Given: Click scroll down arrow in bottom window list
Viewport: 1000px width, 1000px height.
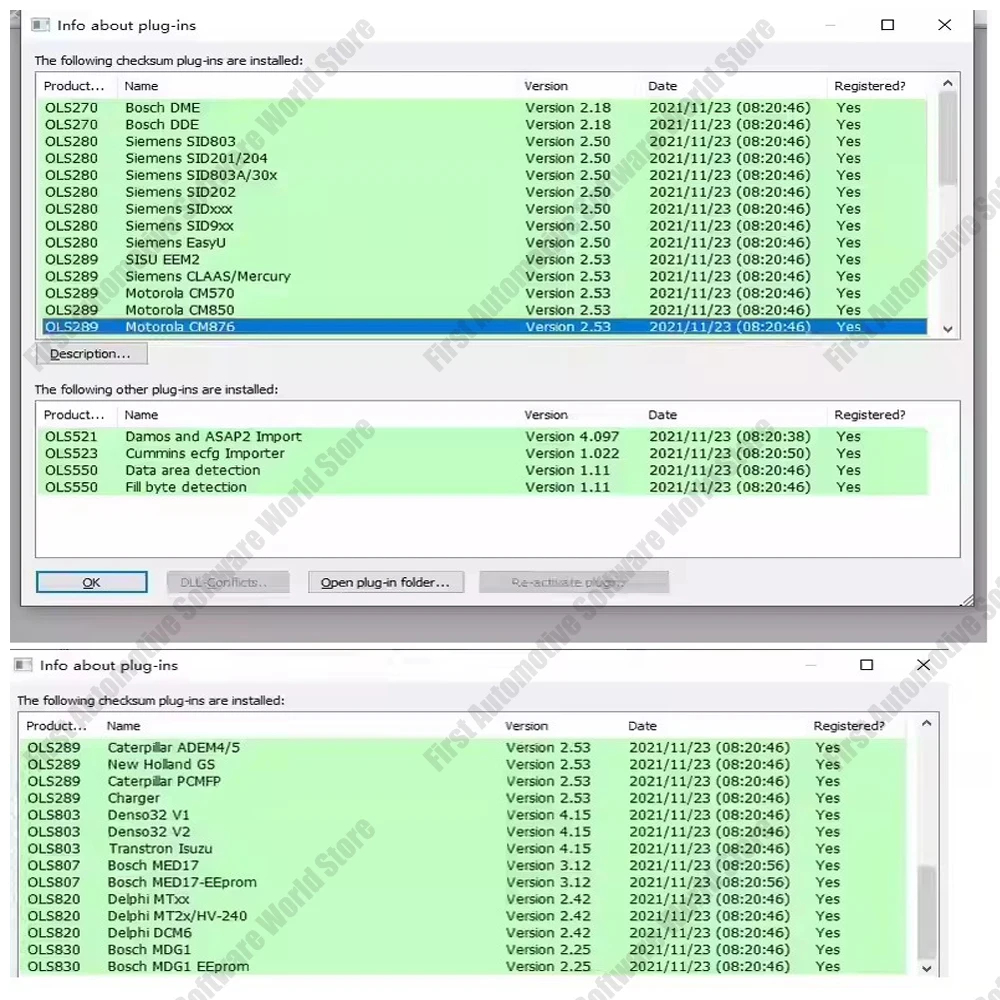Looking at the screenshot, I should pos(927,968).
